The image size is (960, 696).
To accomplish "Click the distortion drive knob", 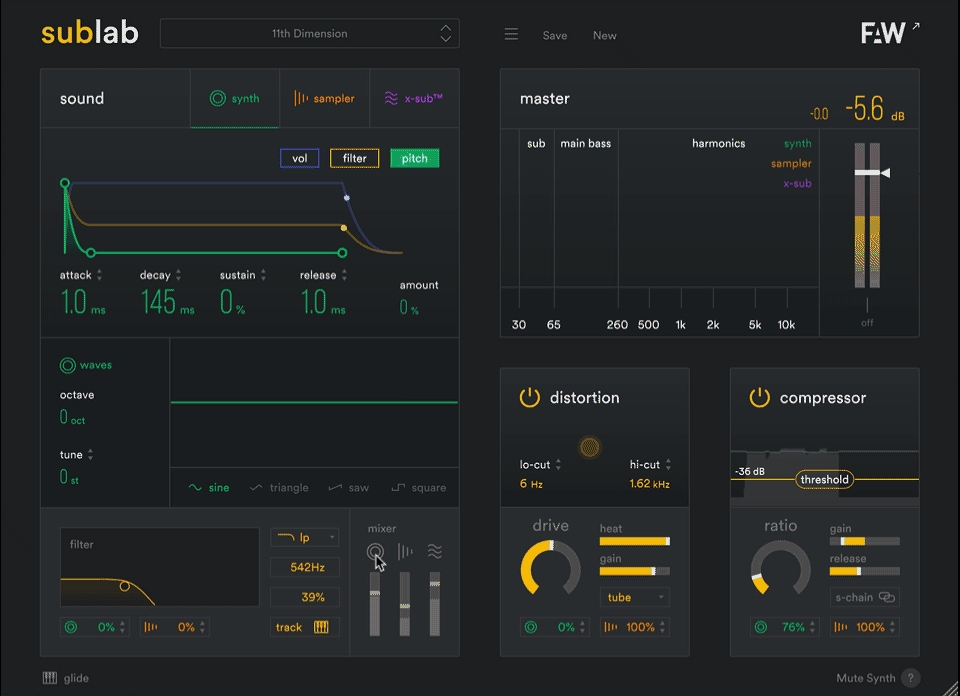I will [x=550, y=569].
